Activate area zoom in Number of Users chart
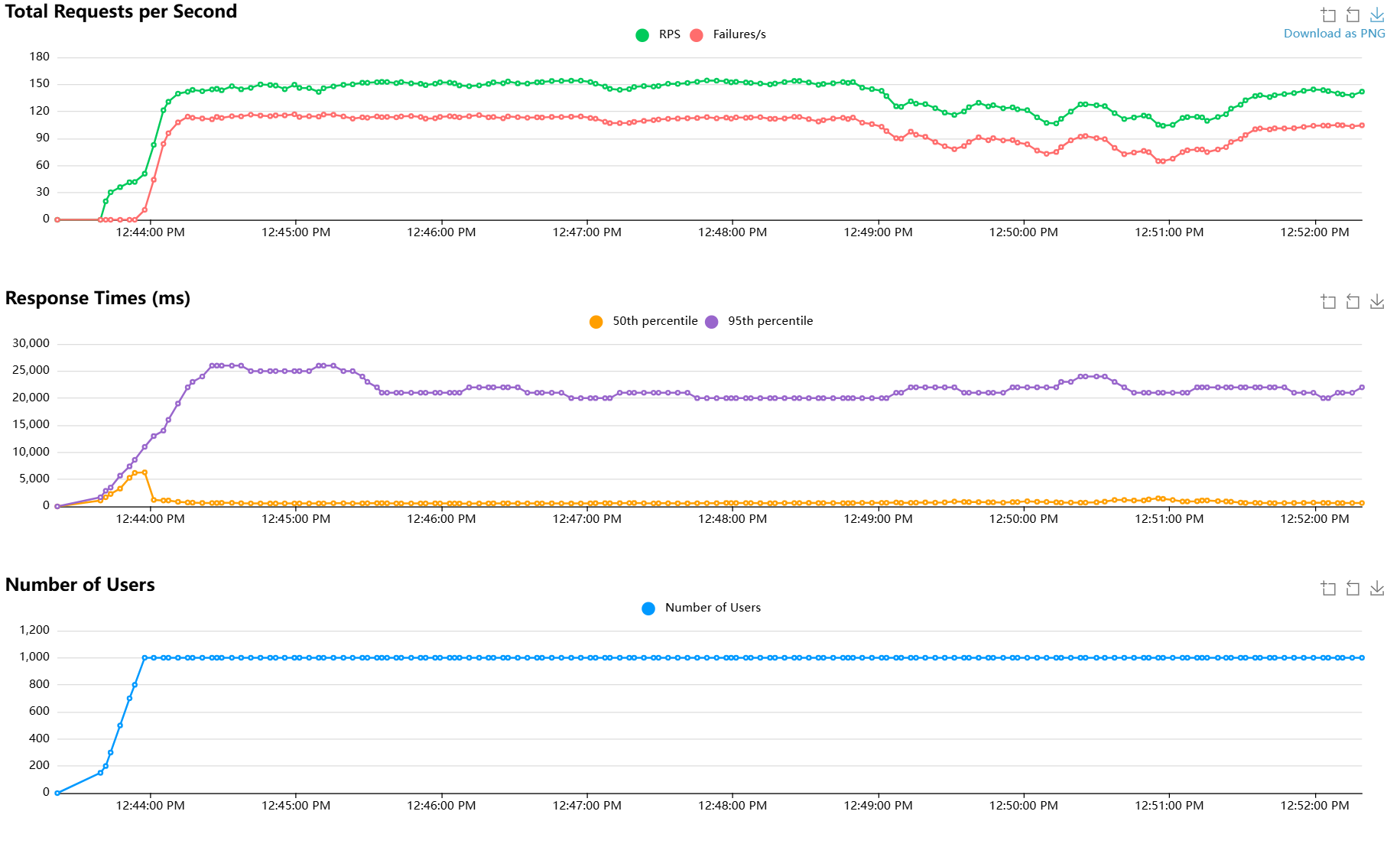 coord(1328,589)
